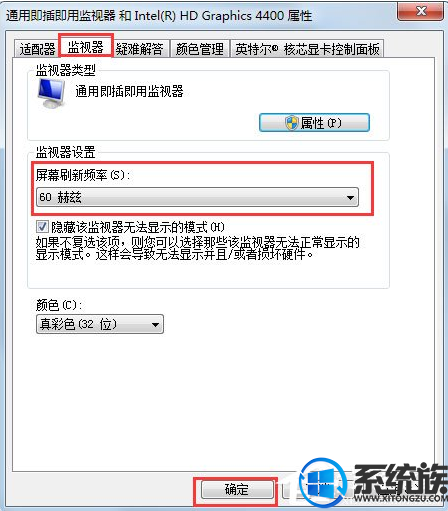Open the 屏幕刷新频率 60 赫兹 dropdown
448x511 pixels.
click(197, 197)
